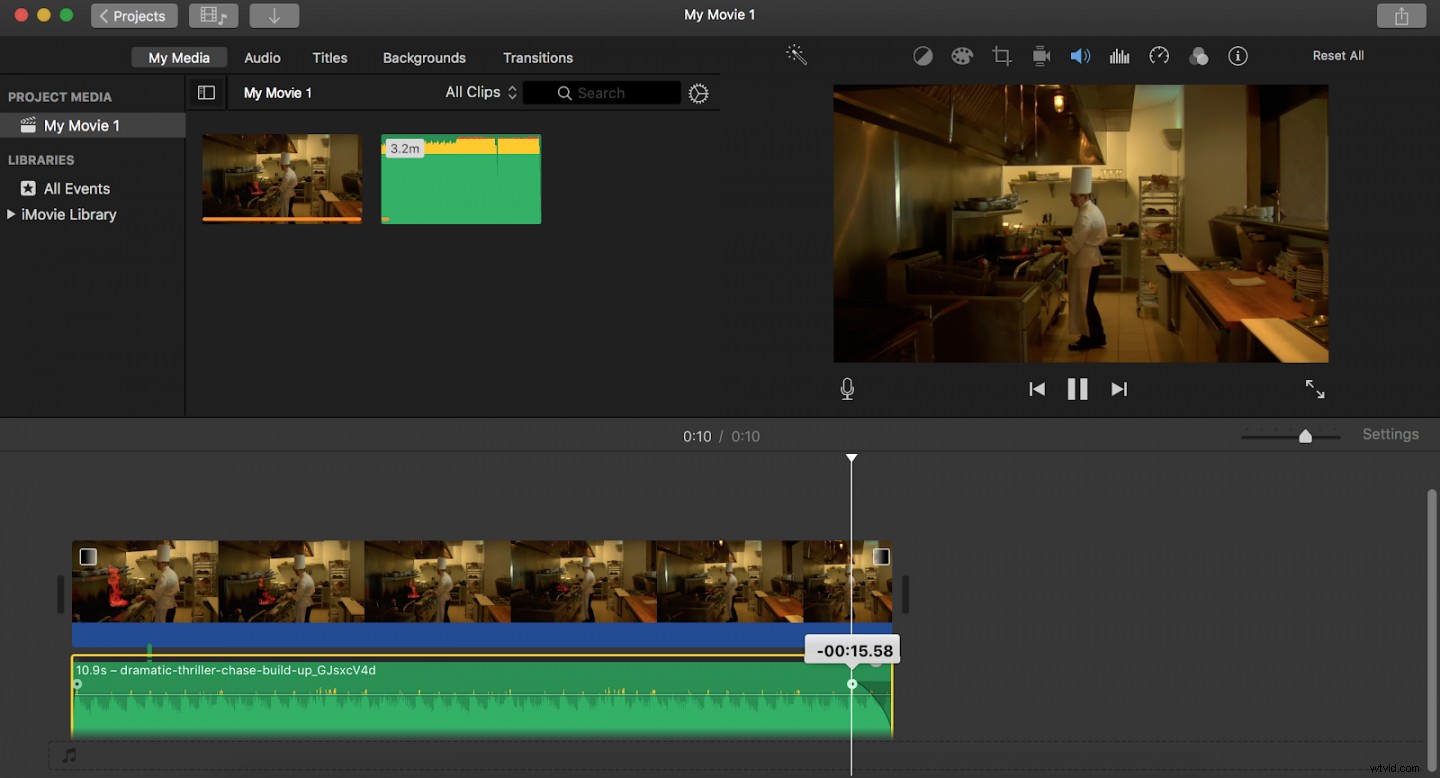Switch to the Transitions tab

[x=537, y=57]
